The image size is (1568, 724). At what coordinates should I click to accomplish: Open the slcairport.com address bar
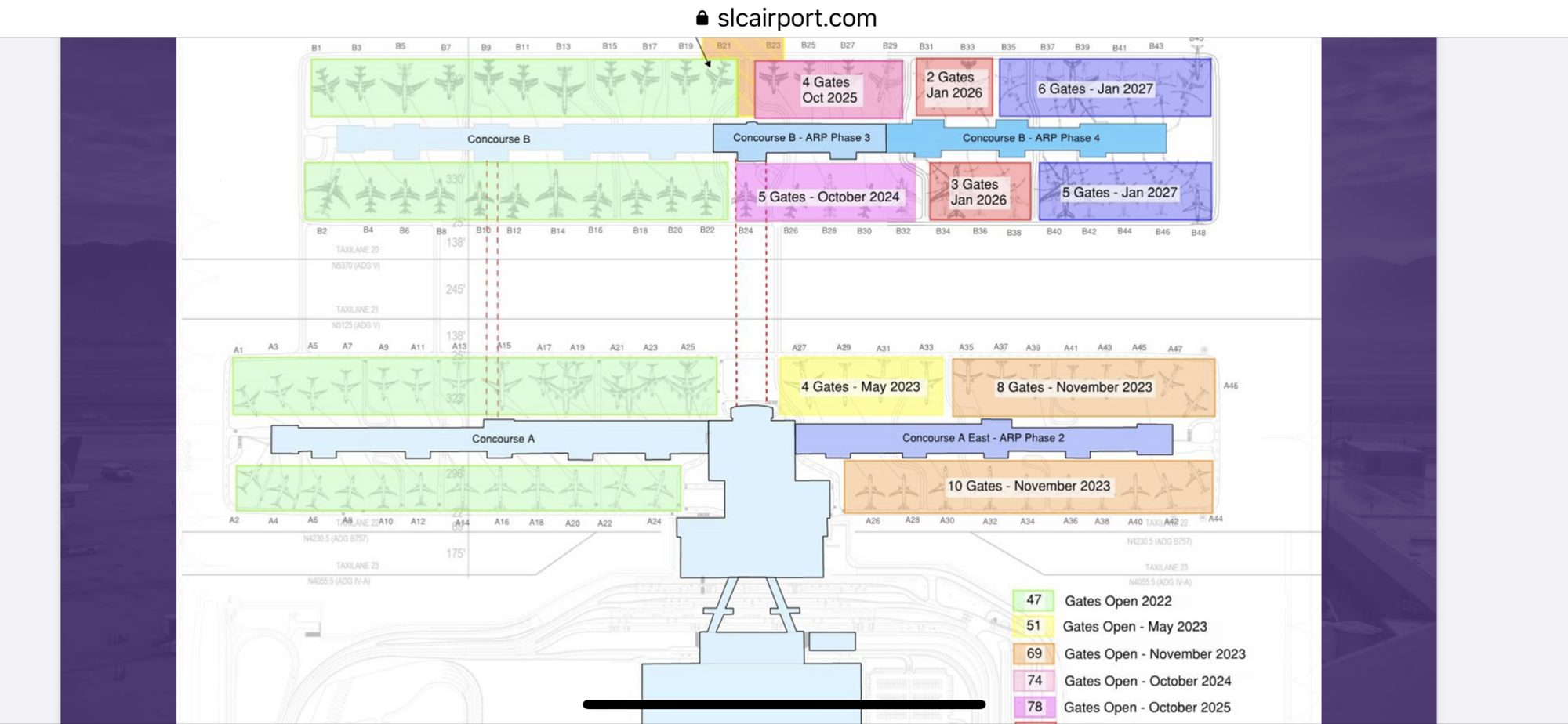796,17
